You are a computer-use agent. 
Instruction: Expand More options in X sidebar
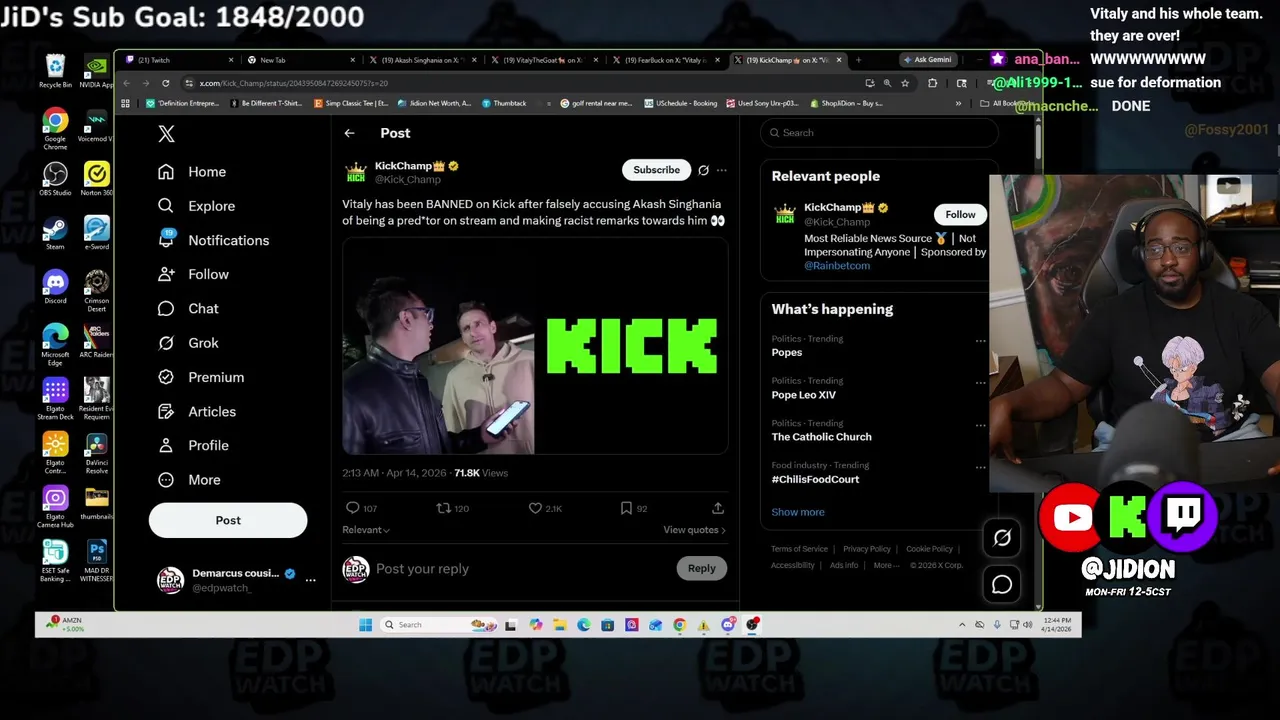tap(189, 480)
